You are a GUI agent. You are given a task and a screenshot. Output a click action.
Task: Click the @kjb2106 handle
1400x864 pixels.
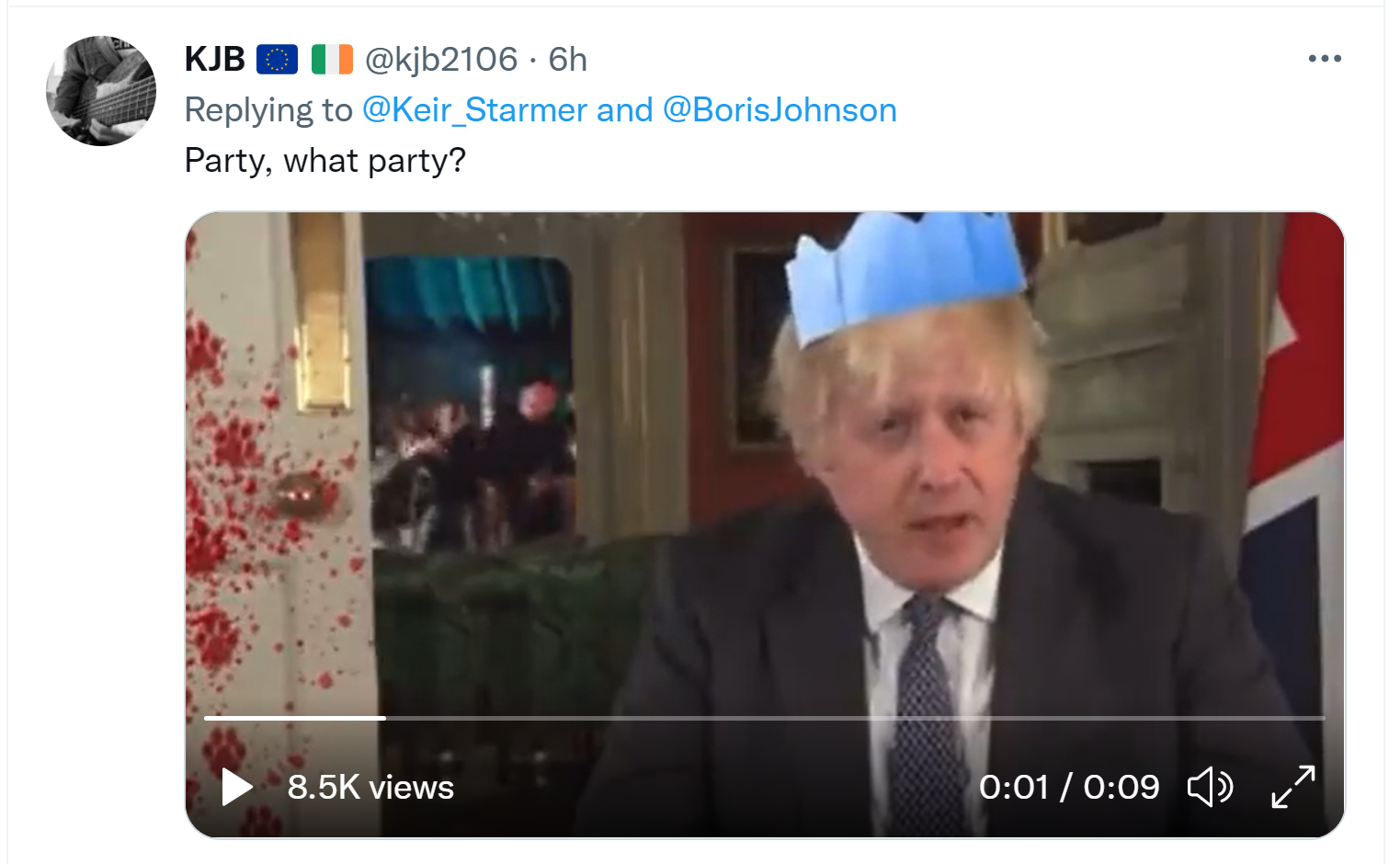[x=441, y=60]
